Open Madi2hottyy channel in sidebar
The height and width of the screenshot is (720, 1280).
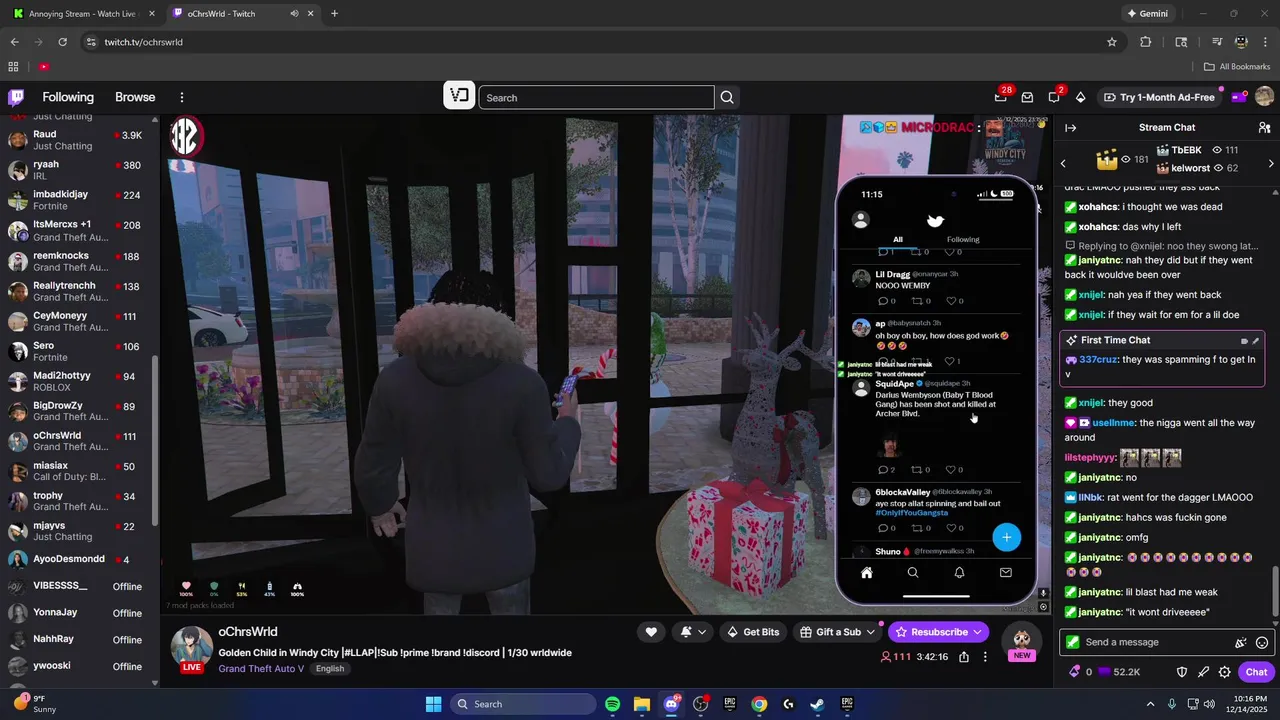(80, 381)
